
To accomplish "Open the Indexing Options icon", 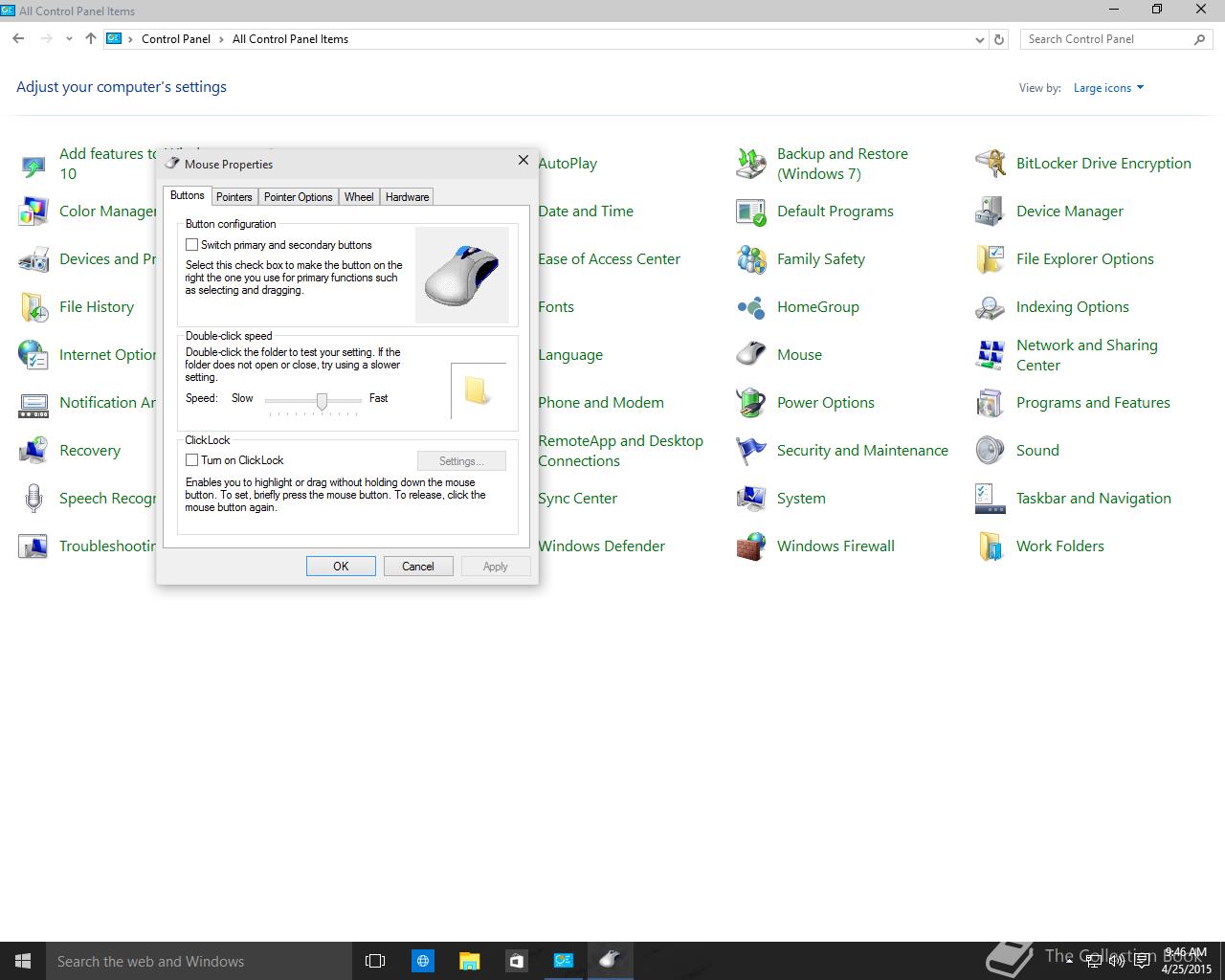I will [991, 307].
